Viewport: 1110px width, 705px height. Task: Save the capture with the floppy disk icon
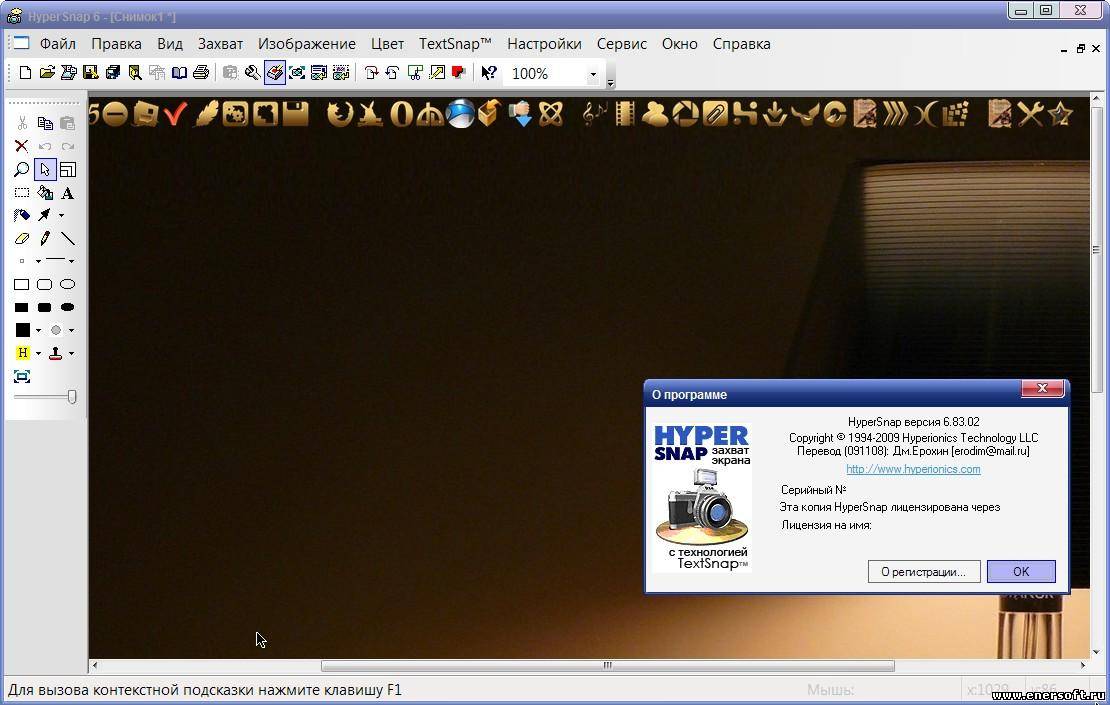(91, 72)
